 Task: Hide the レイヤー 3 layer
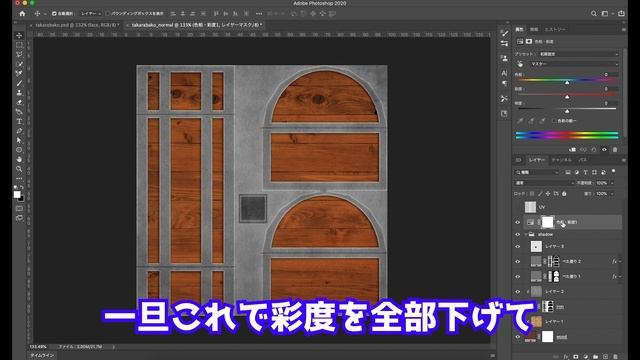518,247
